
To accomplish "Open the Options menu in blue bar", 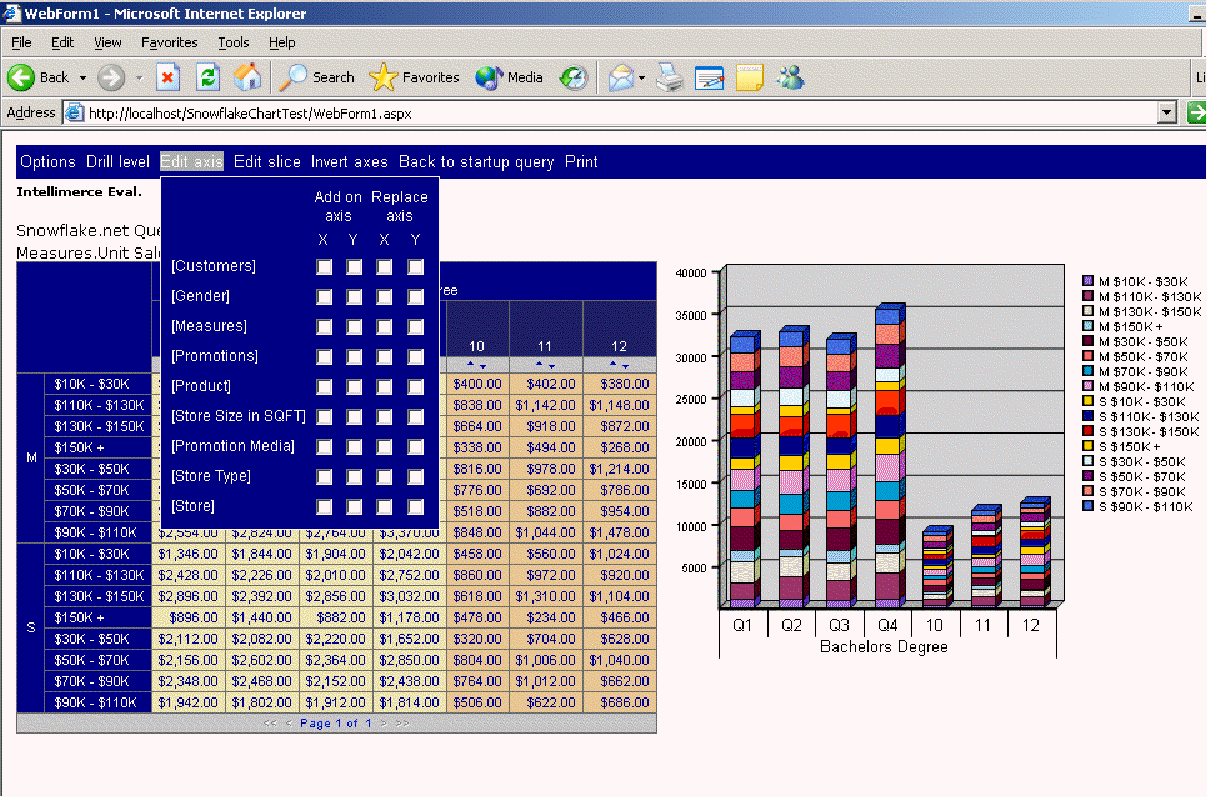I will (48, 162).
